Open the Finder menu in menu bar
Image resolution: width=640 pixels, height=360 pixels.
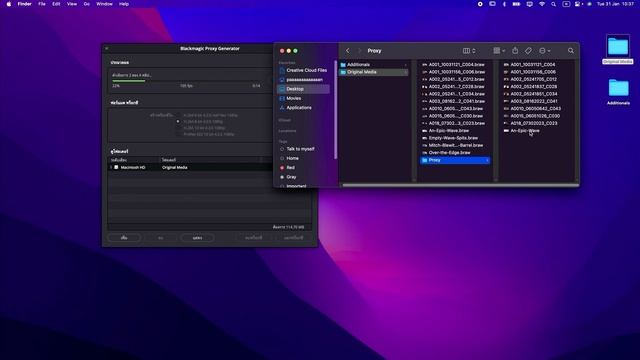click(x=24, y=4)
